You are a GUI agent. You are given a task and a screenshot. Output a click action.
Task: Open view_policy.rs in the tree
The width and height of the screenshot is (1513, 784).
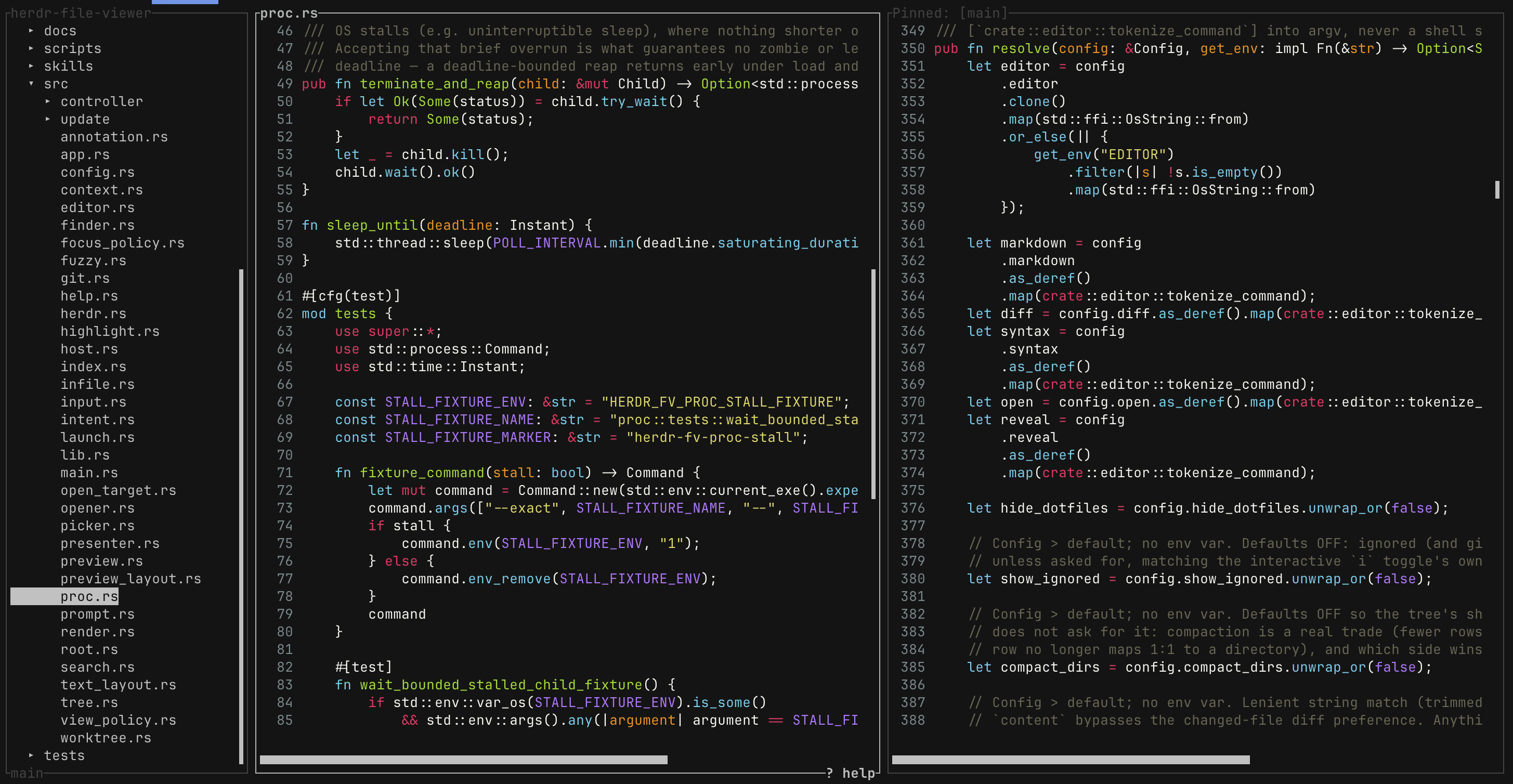pos(118,720)
